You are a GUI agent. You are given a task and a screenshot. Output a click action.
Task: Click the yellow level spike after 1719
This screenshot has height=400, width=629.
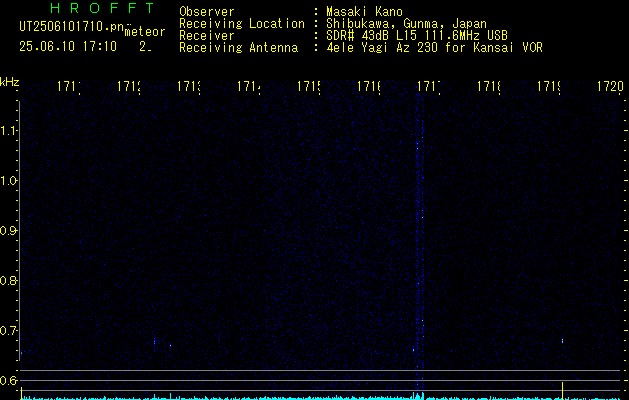(x=562, y=390)
